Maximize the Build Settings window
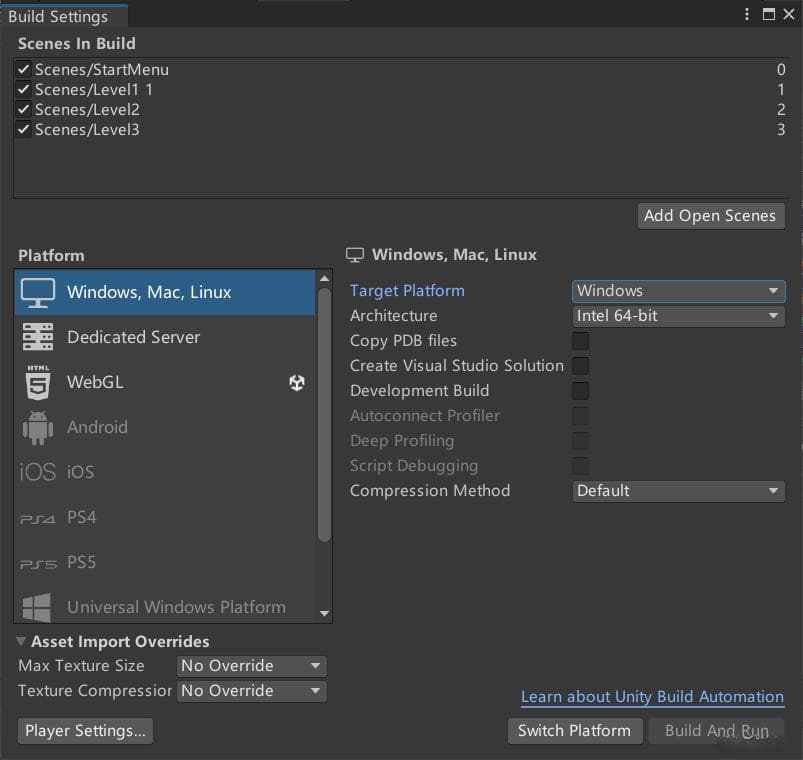803x760 pixels. (x=769, y=14)
